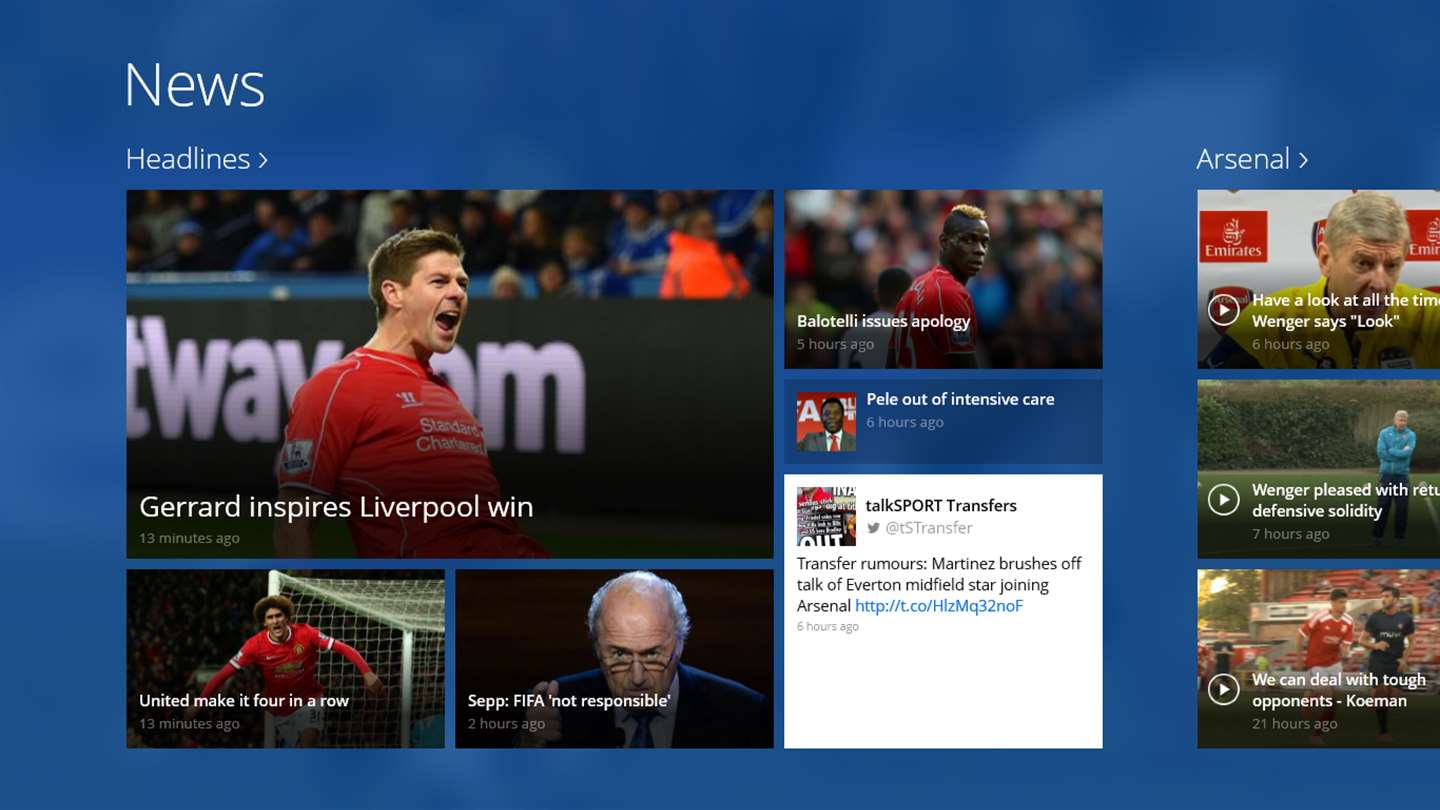This screenshot has width=1440, height=810.
Task: Open the Balotelli issues apology article
Action: [x=943, y=279]
